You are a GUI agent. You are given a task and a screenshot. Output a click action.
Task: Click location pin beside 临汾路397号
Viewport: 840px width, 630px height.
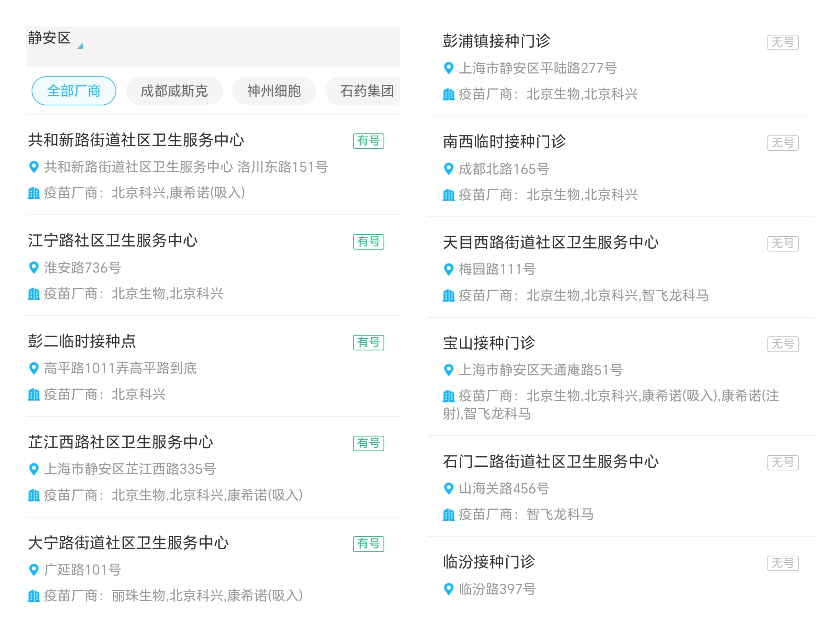pyautogui.click(x=449, y=590)
